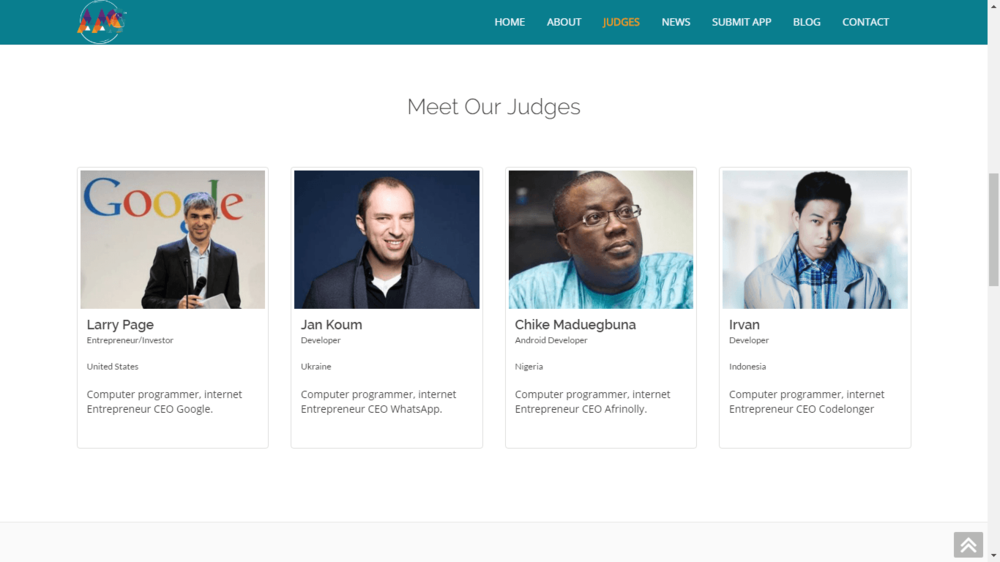Select the JUDGES nav item
The height and width of the screenshot is (562, 1000).
pos(621,22)
